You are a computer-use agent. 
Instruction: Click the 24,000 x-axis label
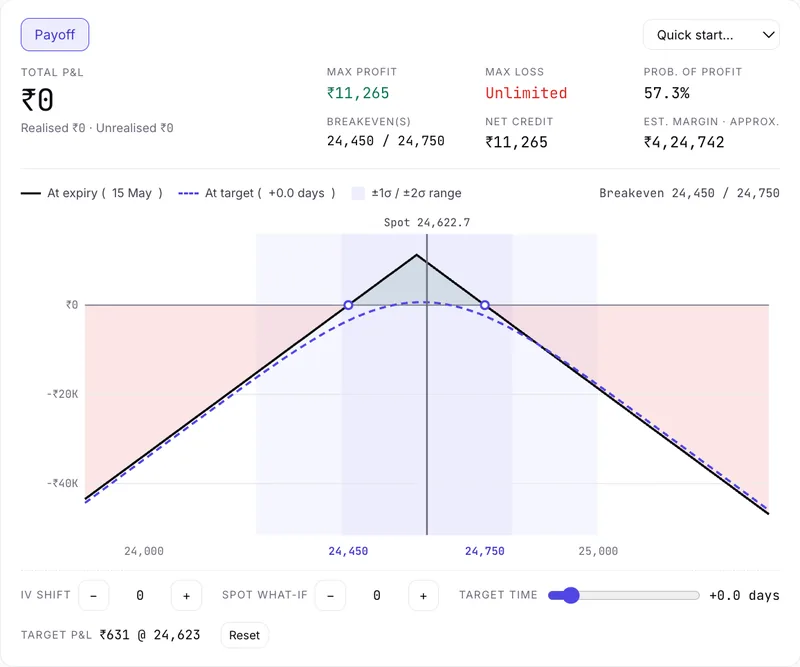144,551
